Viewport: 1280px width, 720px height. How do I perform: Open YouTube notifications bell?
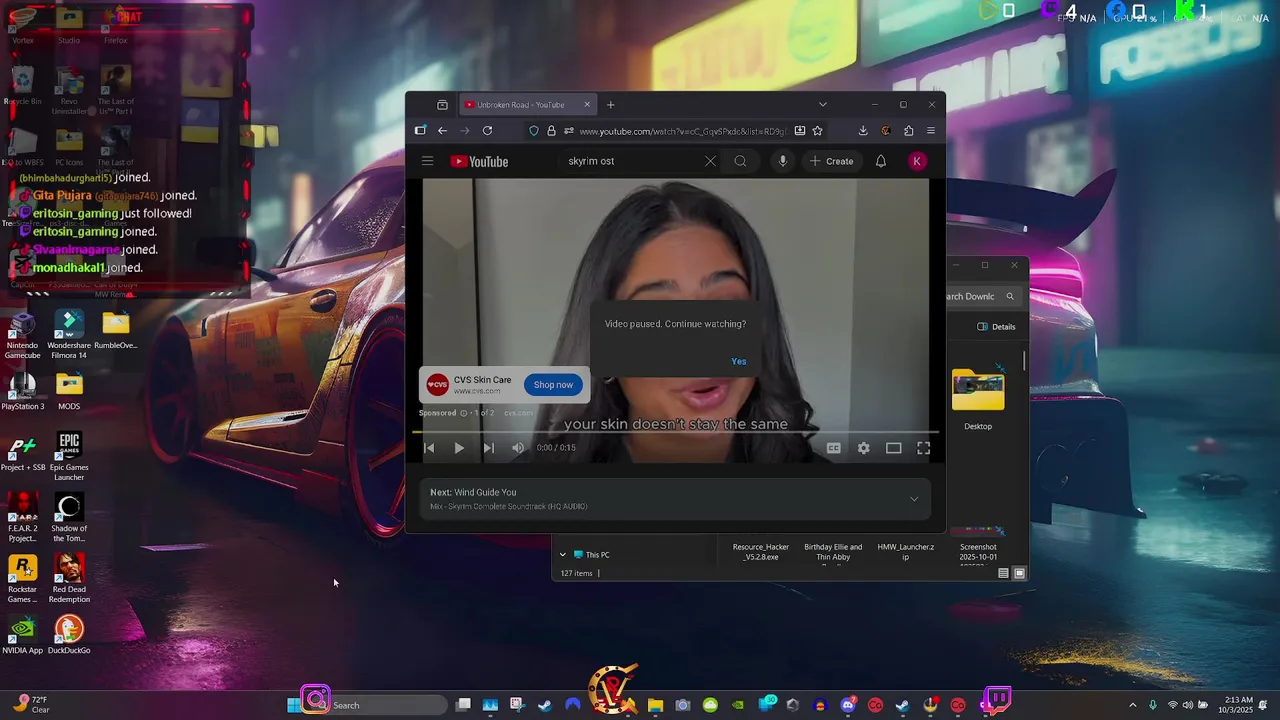(x=881, y=161)
